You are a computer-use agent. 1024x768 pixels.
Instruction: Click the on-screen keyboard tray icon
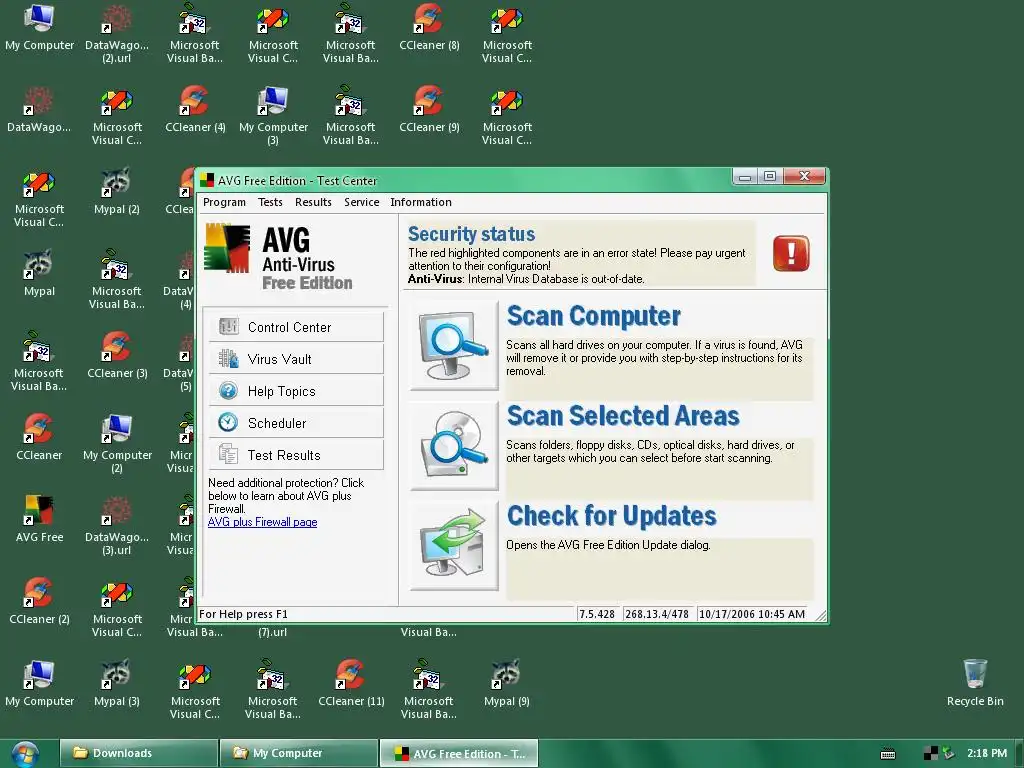(x=888, y=754)
